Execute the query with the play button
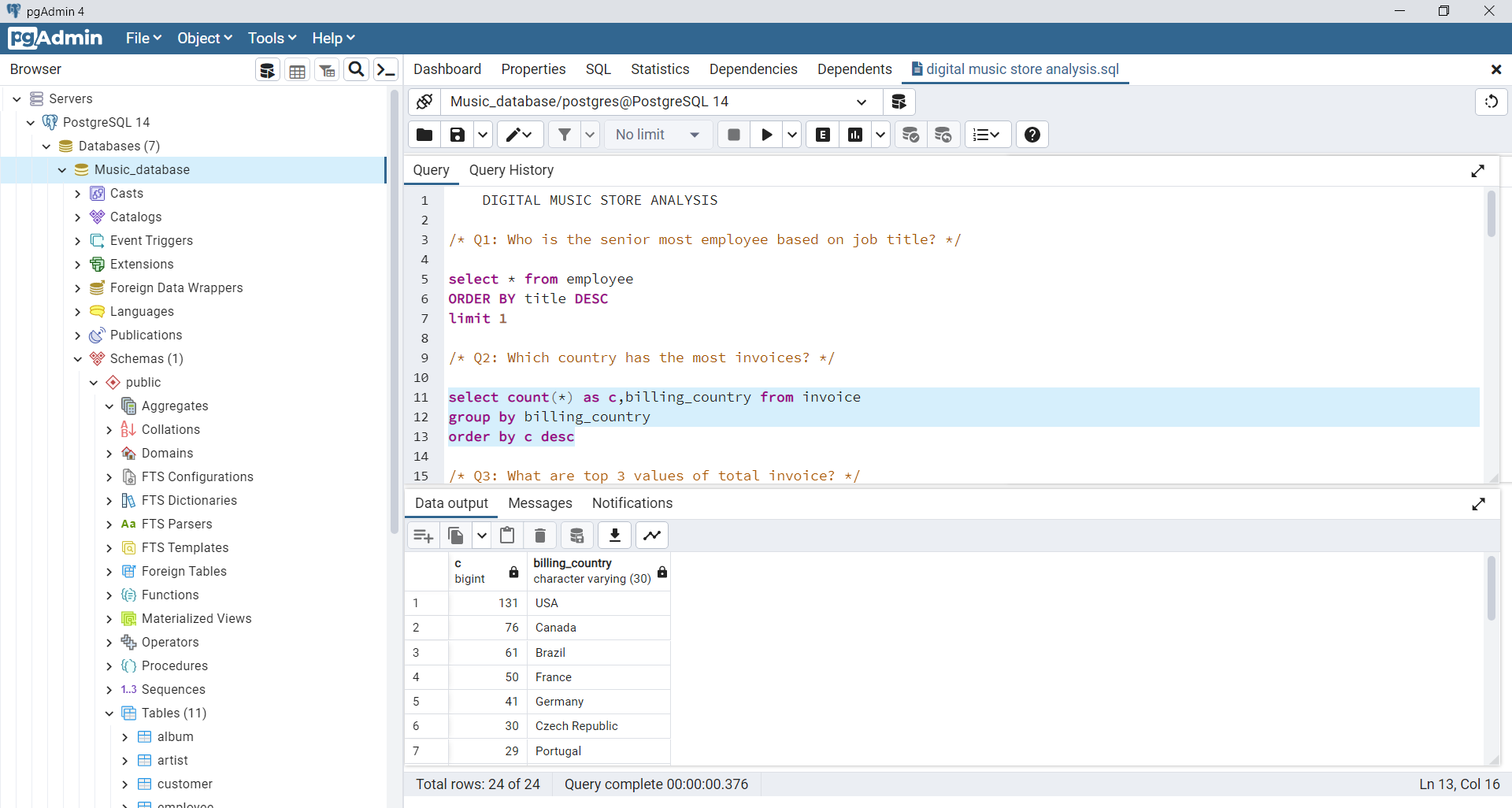 pos(766,135)
